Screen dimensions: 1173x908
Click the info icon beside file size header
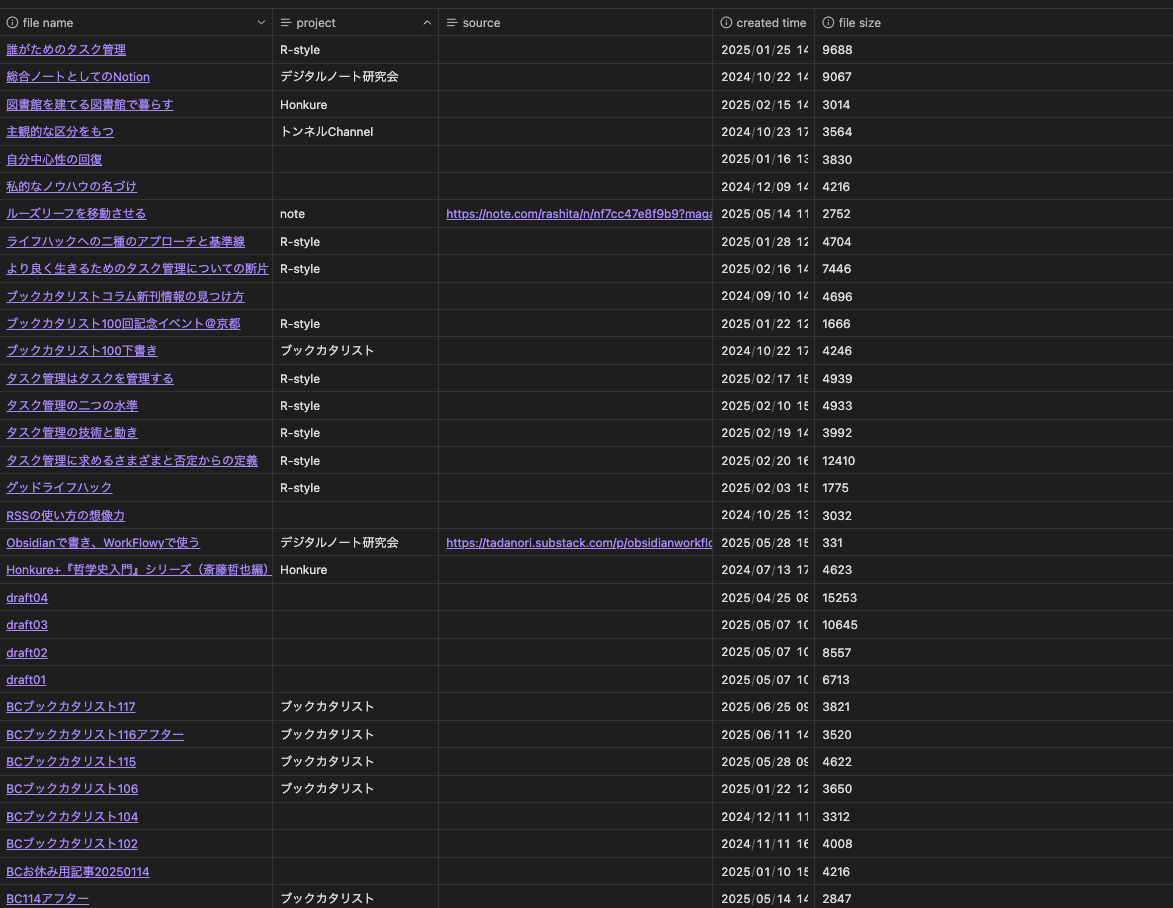point(828,23)
